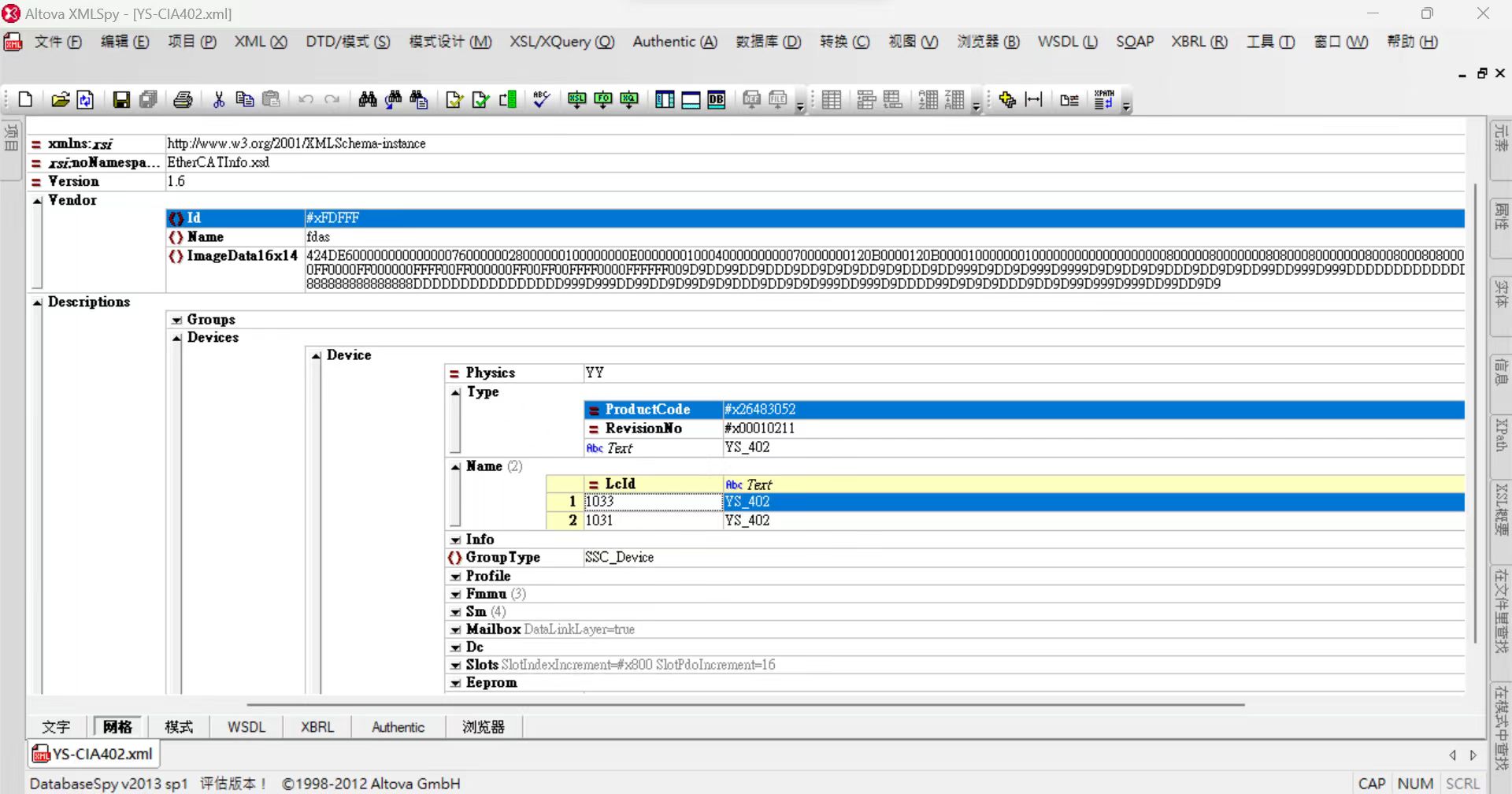Screen dimensions: 1512x794
Task: Switch to the Authentic view tab
Action: pos(398,727)
